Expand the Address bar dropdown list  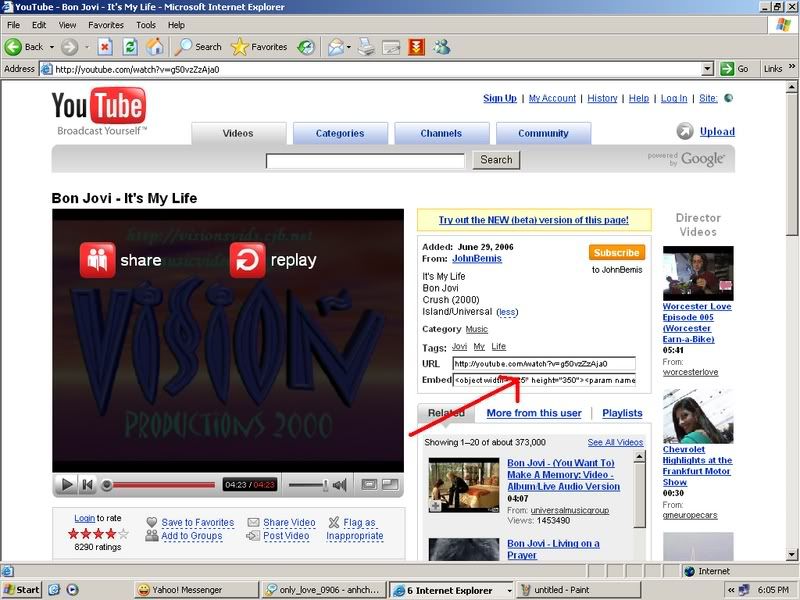pos(707,69)
